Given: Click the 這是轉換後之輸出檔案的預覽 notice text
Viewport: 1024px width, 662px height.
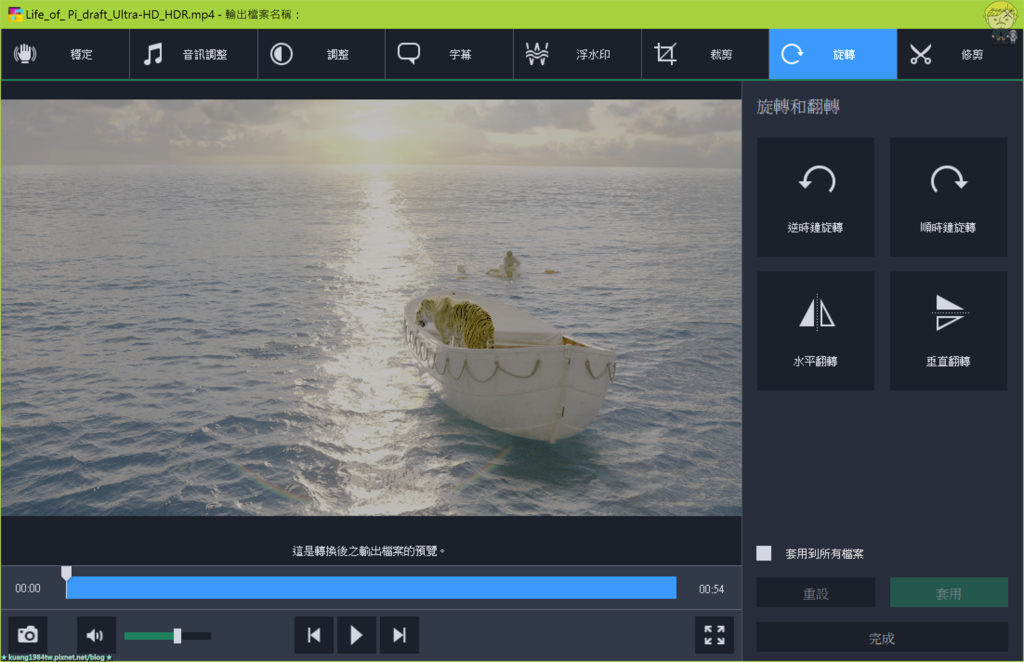Looking at the screenshot, I should point(368,551).
